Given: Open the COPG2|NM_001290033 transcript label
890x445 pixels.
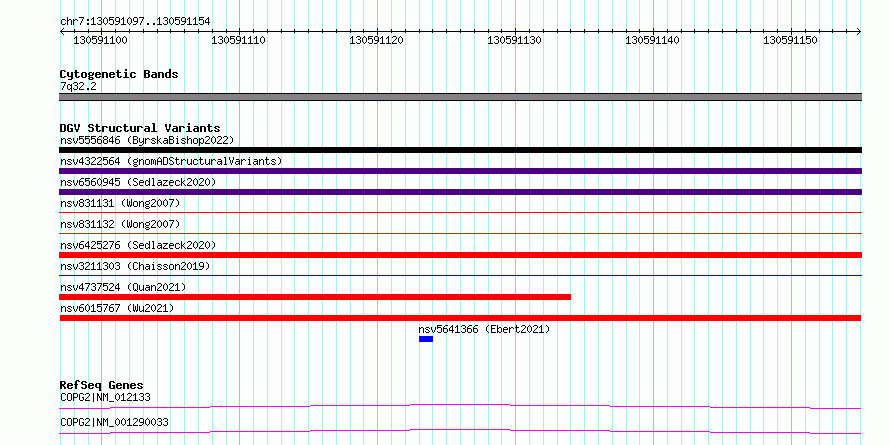Looking at the screenshot, I should coord(114,423).
